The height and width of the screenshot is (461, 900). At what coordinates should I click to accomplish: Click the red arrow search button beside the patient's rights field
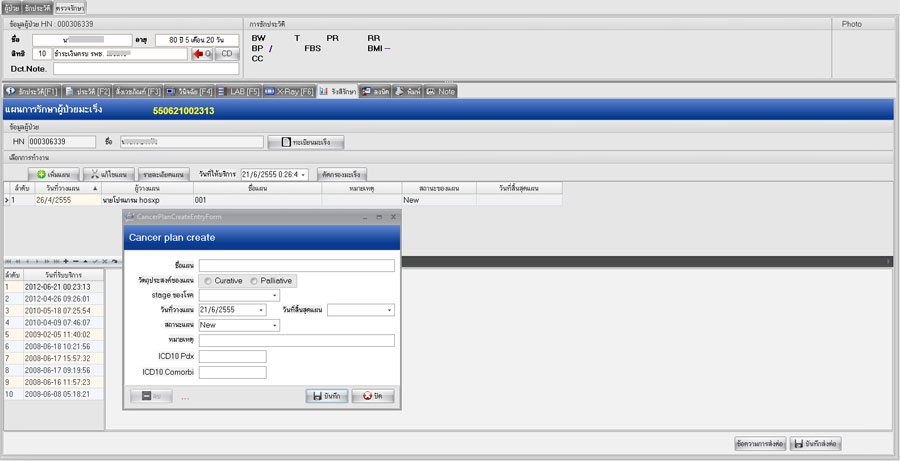pyautogui.click(x=202, y=54)
